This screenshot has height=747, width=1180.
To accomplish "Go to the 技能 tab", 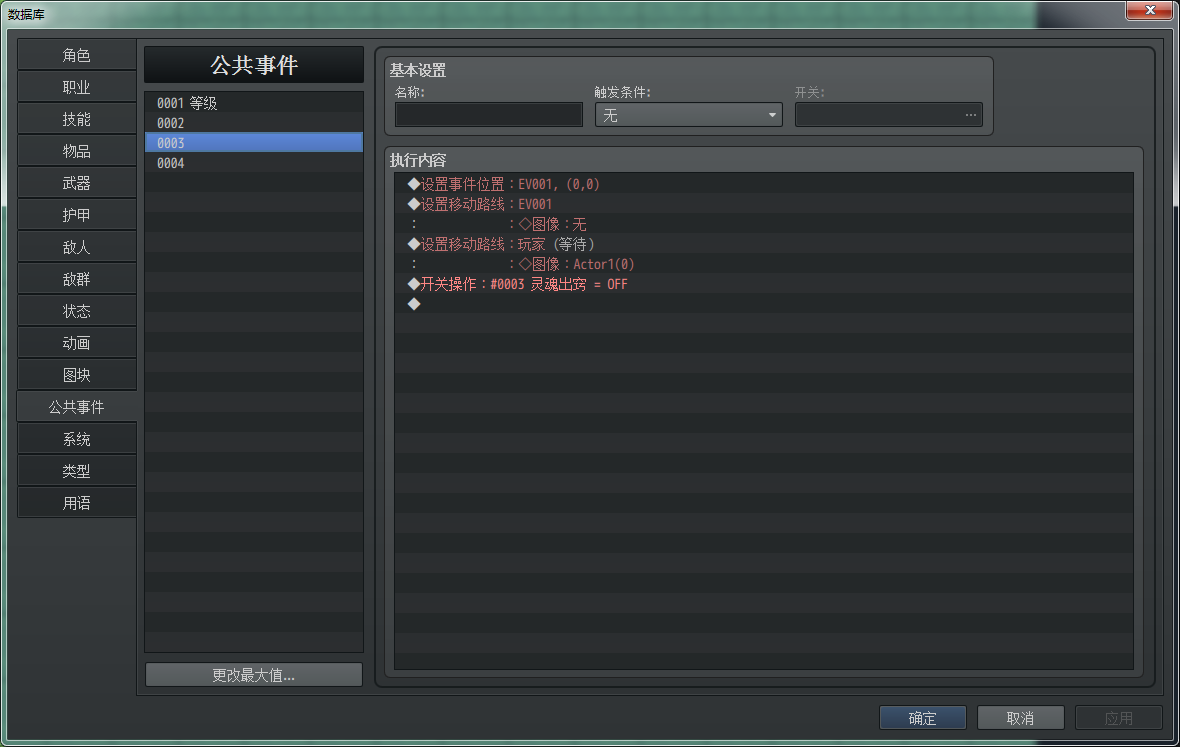I will [76, 119].
